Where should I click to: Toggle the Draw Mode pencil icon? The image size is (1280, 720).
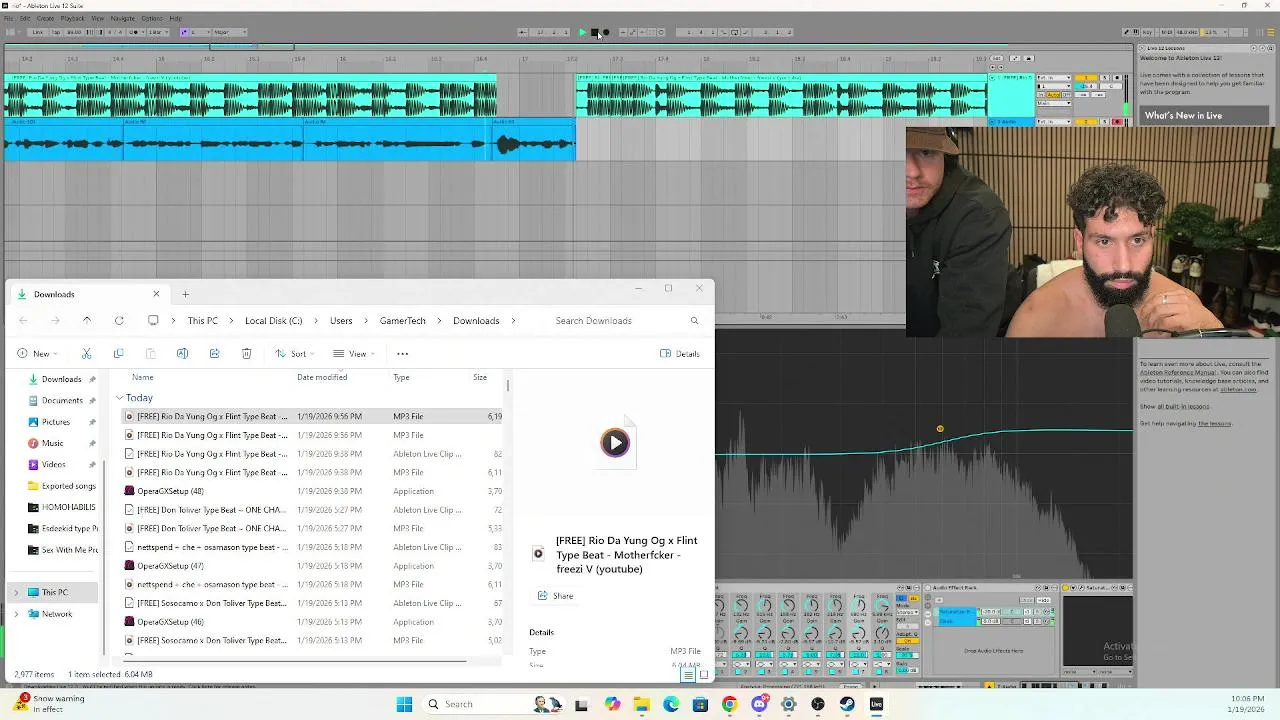[1126, 32]
